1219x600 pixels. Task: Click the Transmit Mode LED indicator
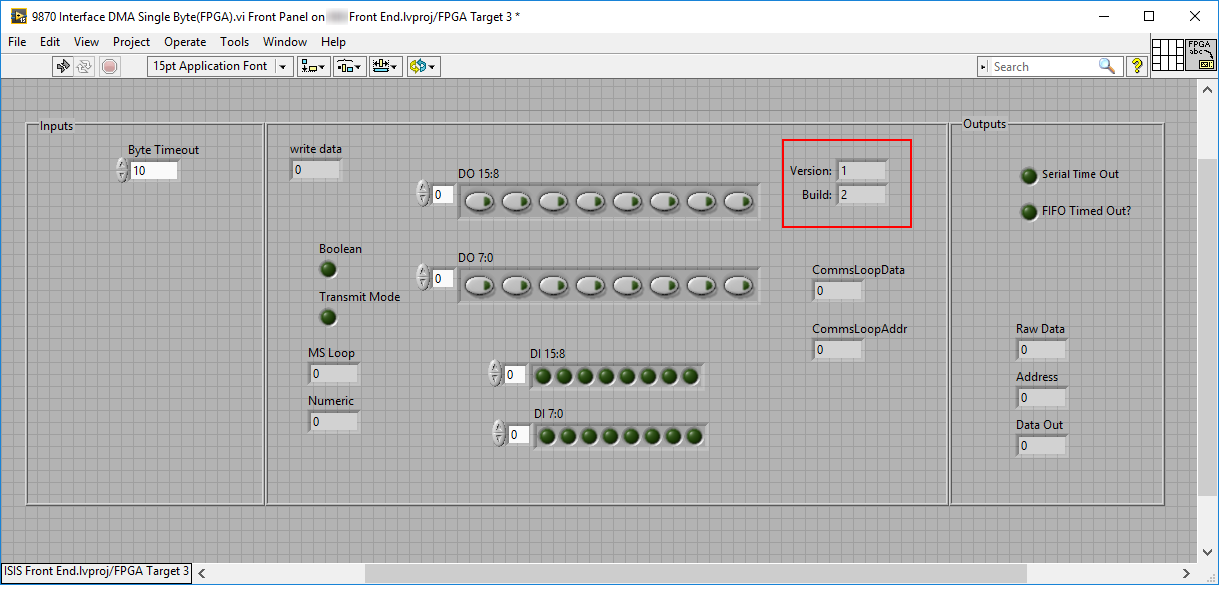click(328, 317)
